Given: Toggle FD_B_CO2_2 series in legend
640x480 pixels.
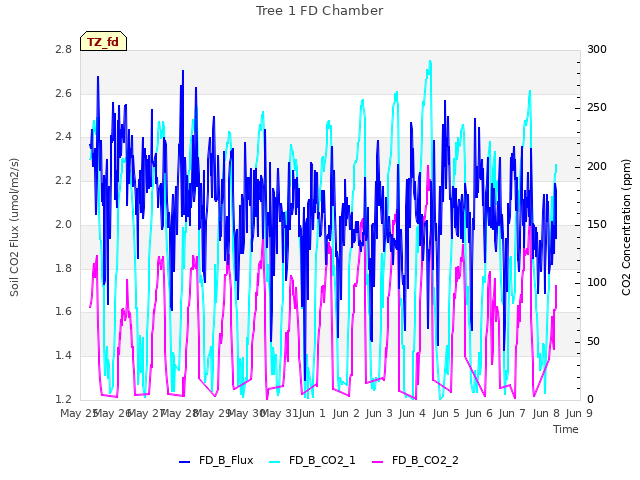Looking at the screenshot, I should point(415,460).
